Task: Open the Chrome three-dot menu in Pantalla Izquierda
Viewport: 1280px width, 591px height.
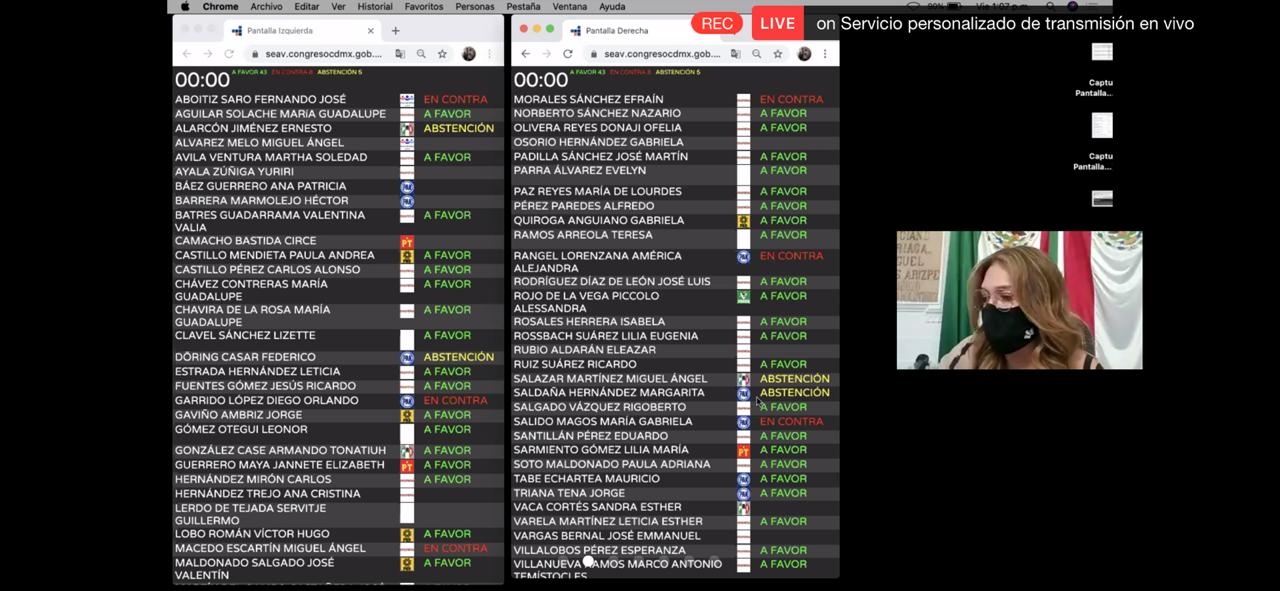Action: 489,54
